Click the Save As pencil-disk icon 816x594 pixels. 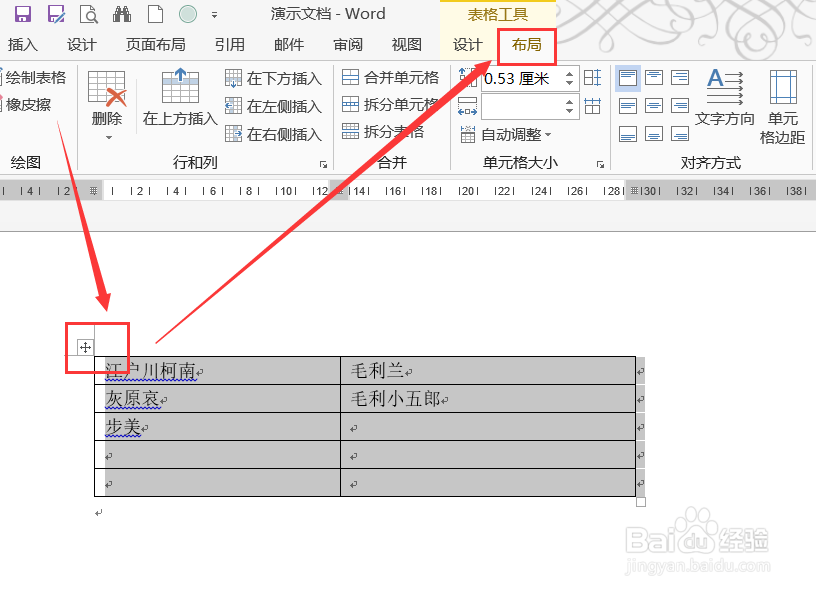(x=56, y=14)
